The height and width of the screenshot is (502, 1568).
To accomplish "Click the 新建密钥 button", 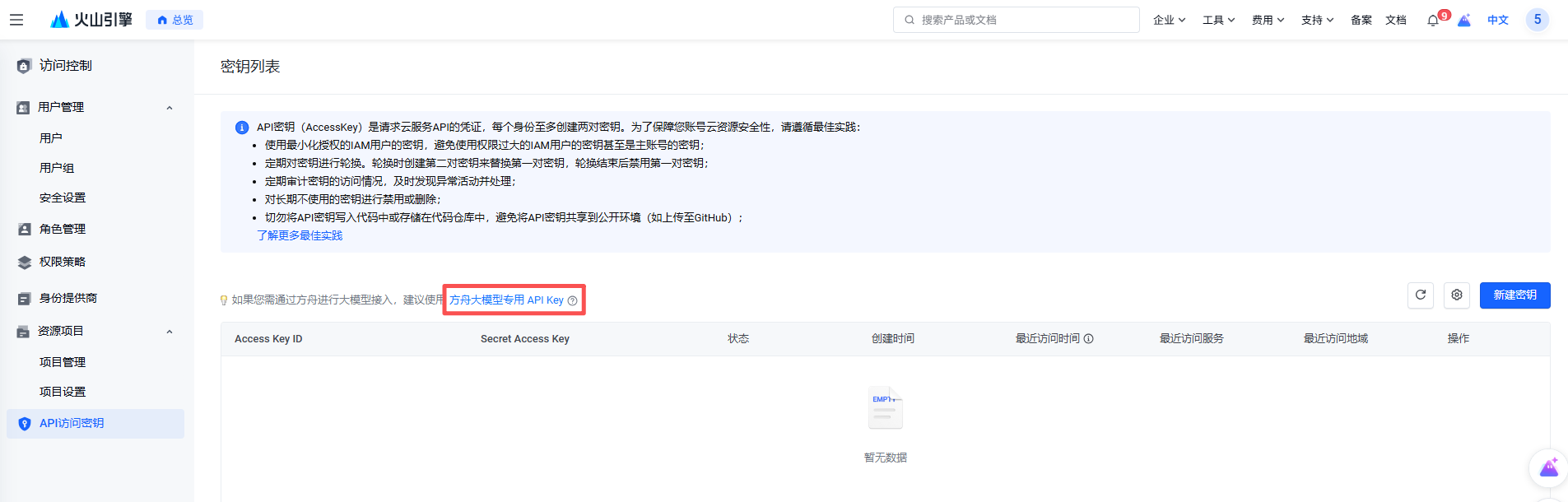I will point(1515,295).
